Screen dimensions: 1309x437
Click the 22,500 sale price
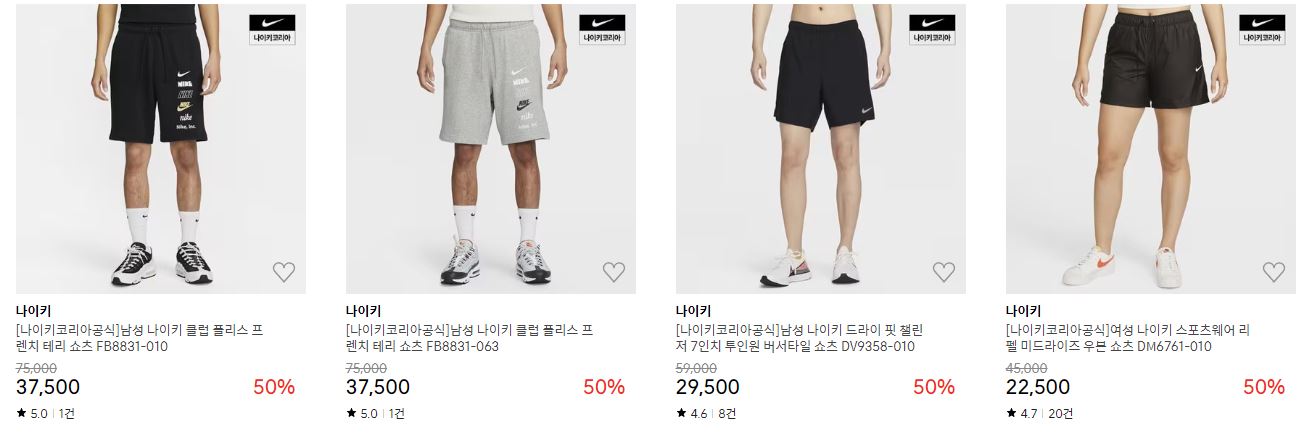[x=1038, y=387]
